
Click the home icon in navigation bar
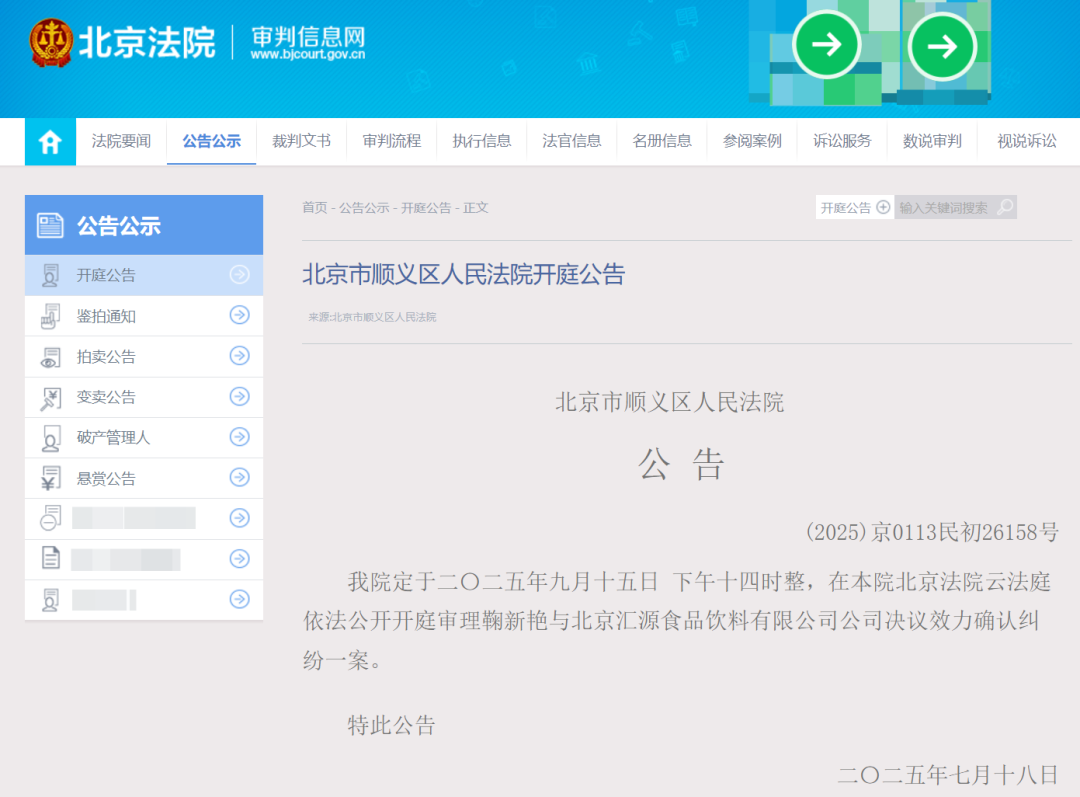50,142
